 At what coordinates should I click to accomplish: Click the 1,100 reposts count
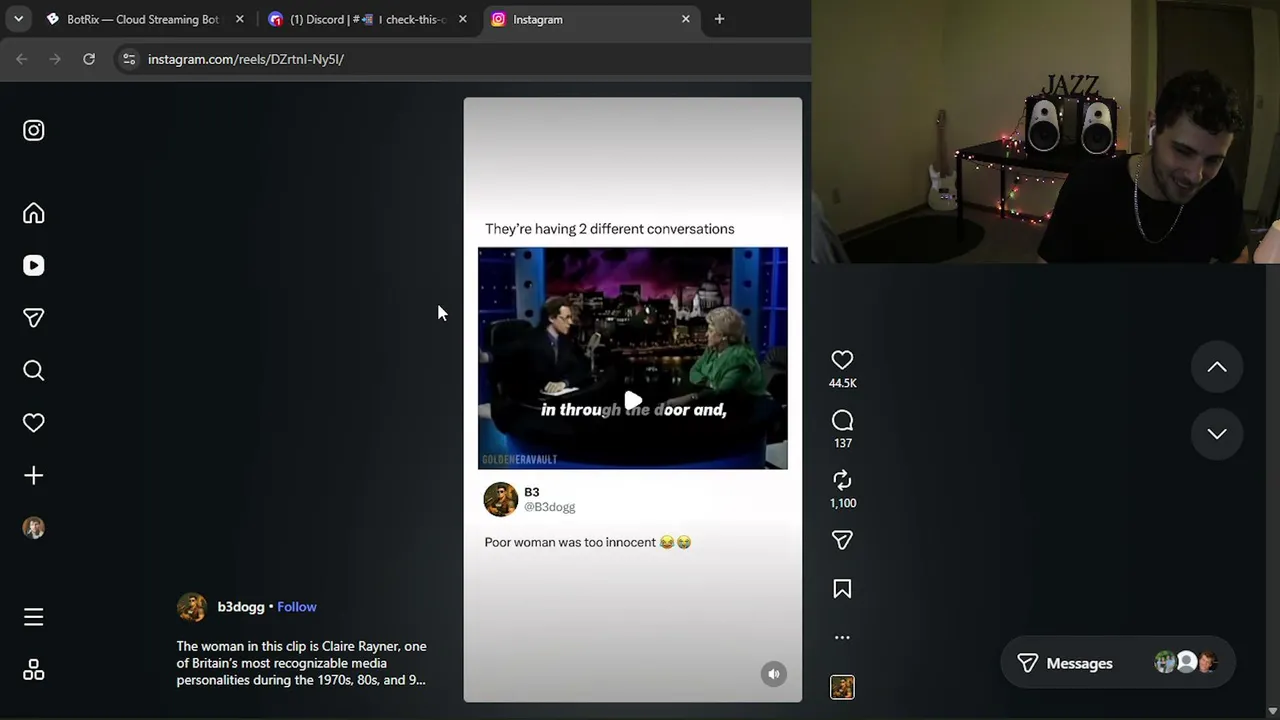pos(842,503)
